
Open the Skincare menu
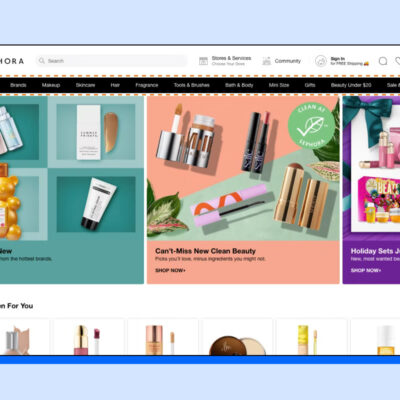point(85,85)
